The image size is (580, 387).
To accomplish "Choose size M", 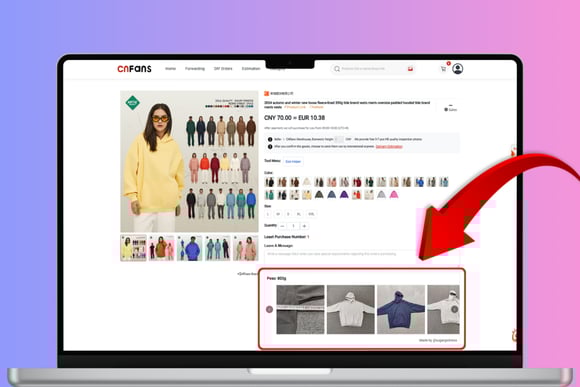I will (278, 214).
